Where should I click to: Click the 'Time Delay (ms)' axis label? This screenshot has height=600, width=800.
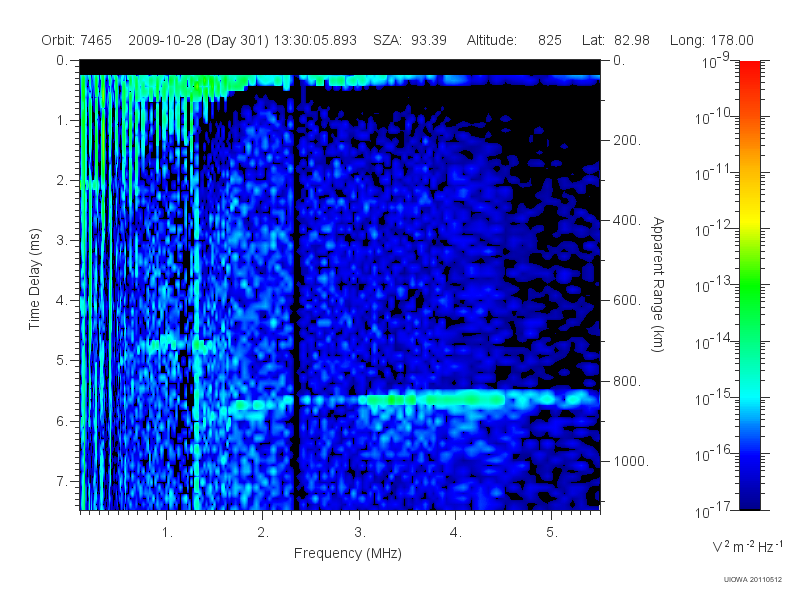tap(34, 279)
